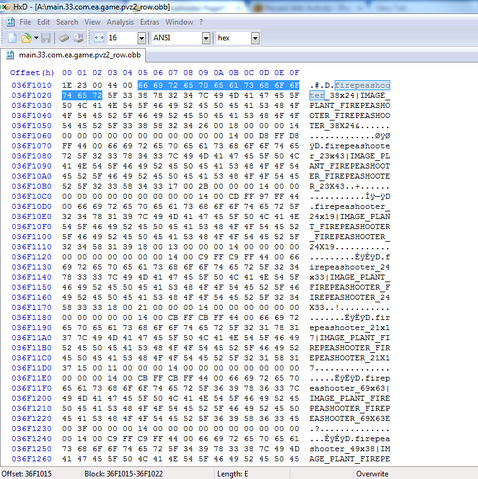This screenshot has width=478, height=479.
Task: Click decoded text 'AGE_PLANT_FIREPE'
Action: (350, 459)
